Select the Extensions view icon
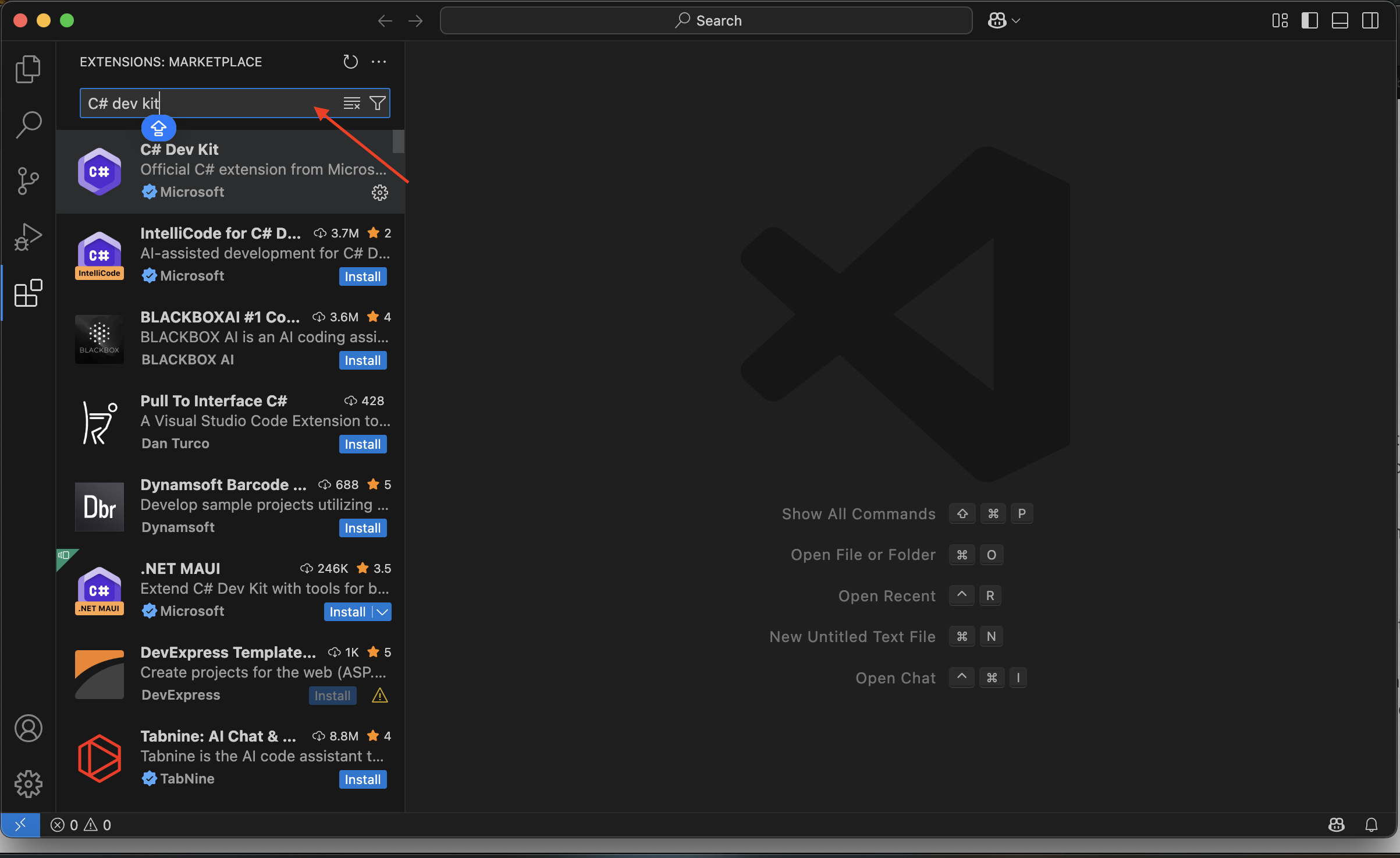 (28, 293)
